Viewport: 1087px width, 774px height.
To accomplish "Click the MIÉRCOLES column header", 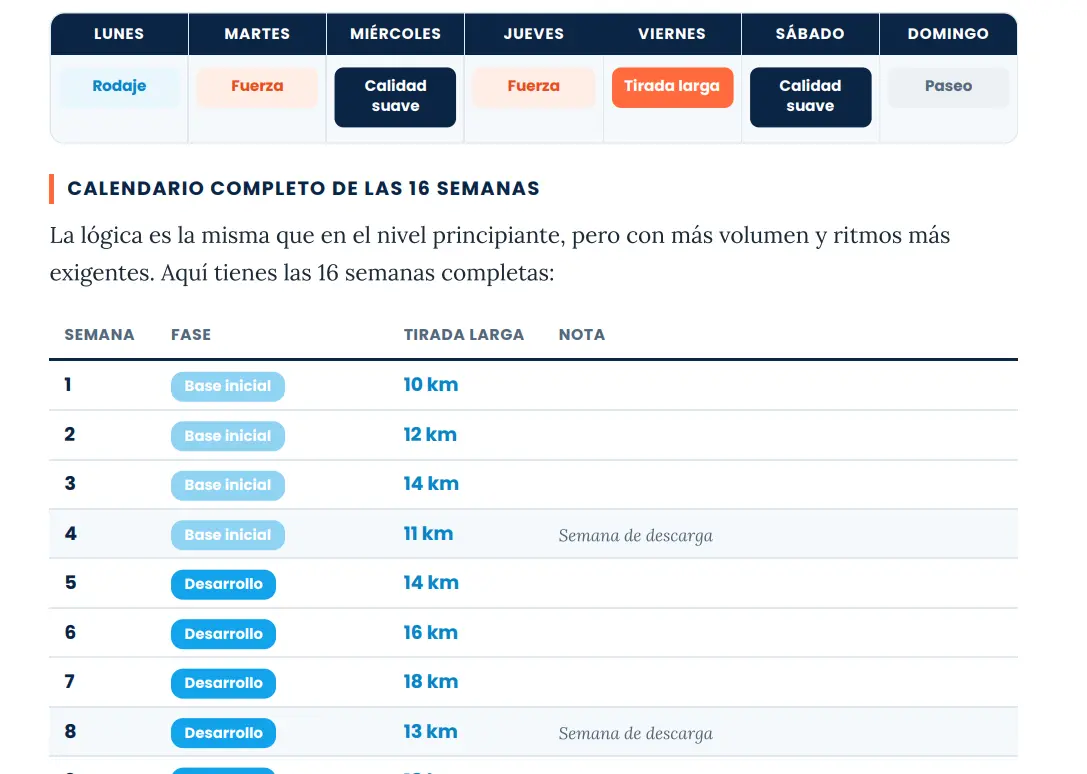I will (x=395, y=33).
